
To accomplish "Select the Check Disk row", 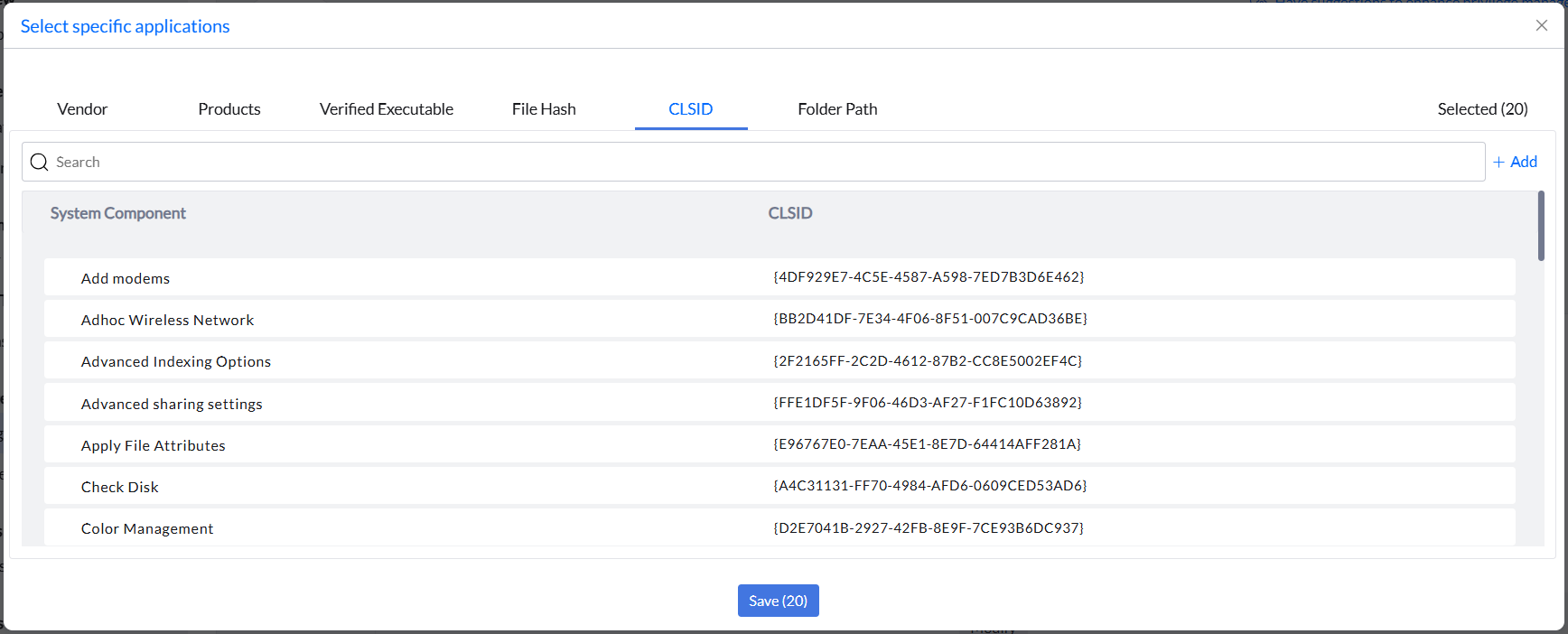I will [779, 486].
